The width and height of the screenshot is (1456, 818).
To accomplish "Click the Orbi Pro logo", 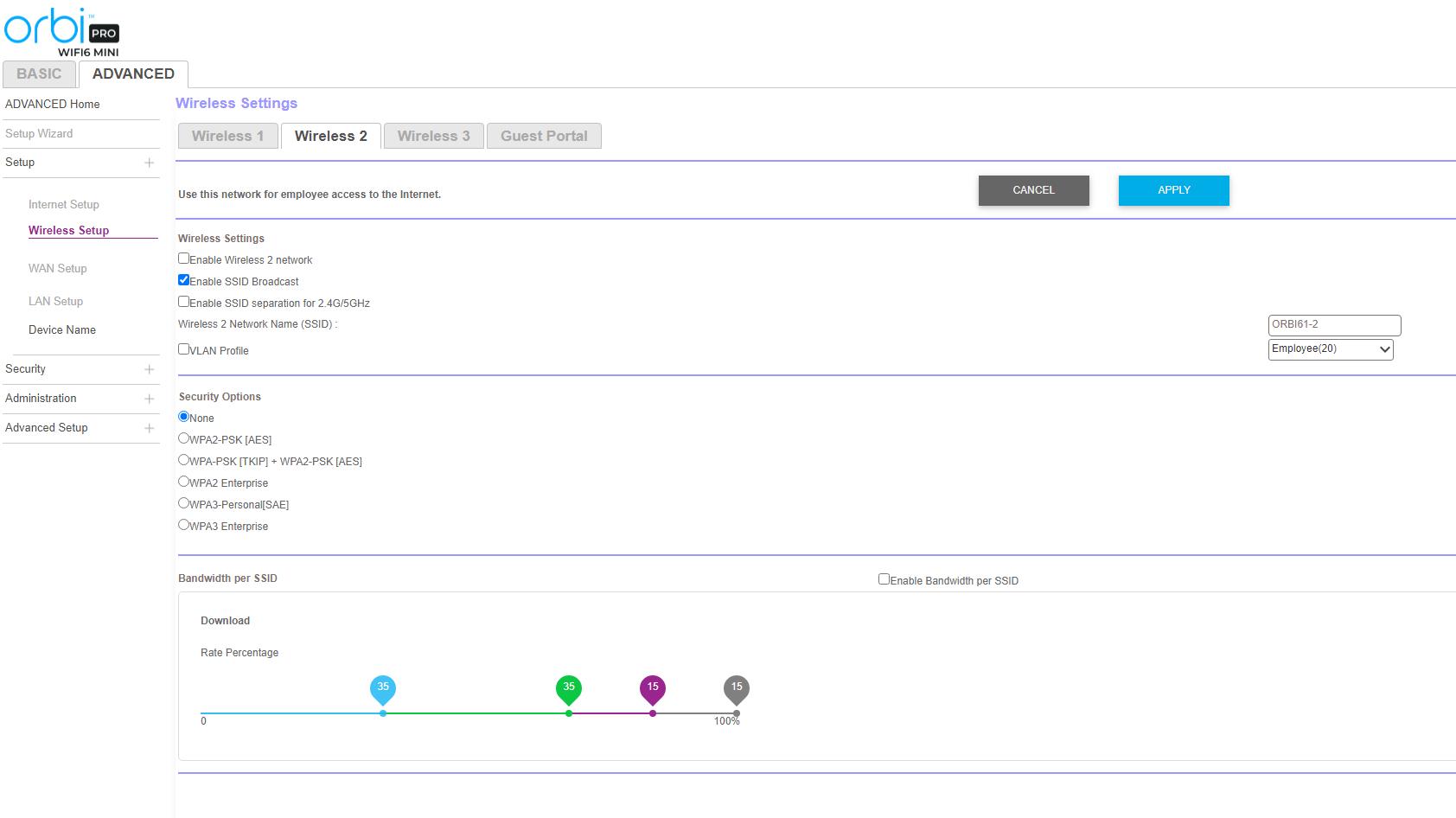I will coord(61,31).
